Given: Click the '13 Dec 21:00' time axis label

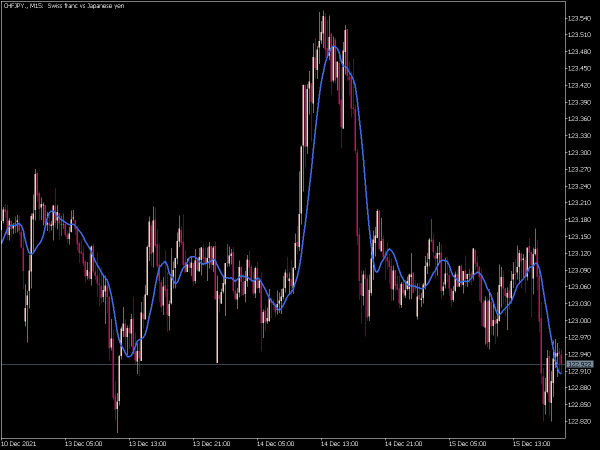Looking at the screenshot, I should pos(211,444).
